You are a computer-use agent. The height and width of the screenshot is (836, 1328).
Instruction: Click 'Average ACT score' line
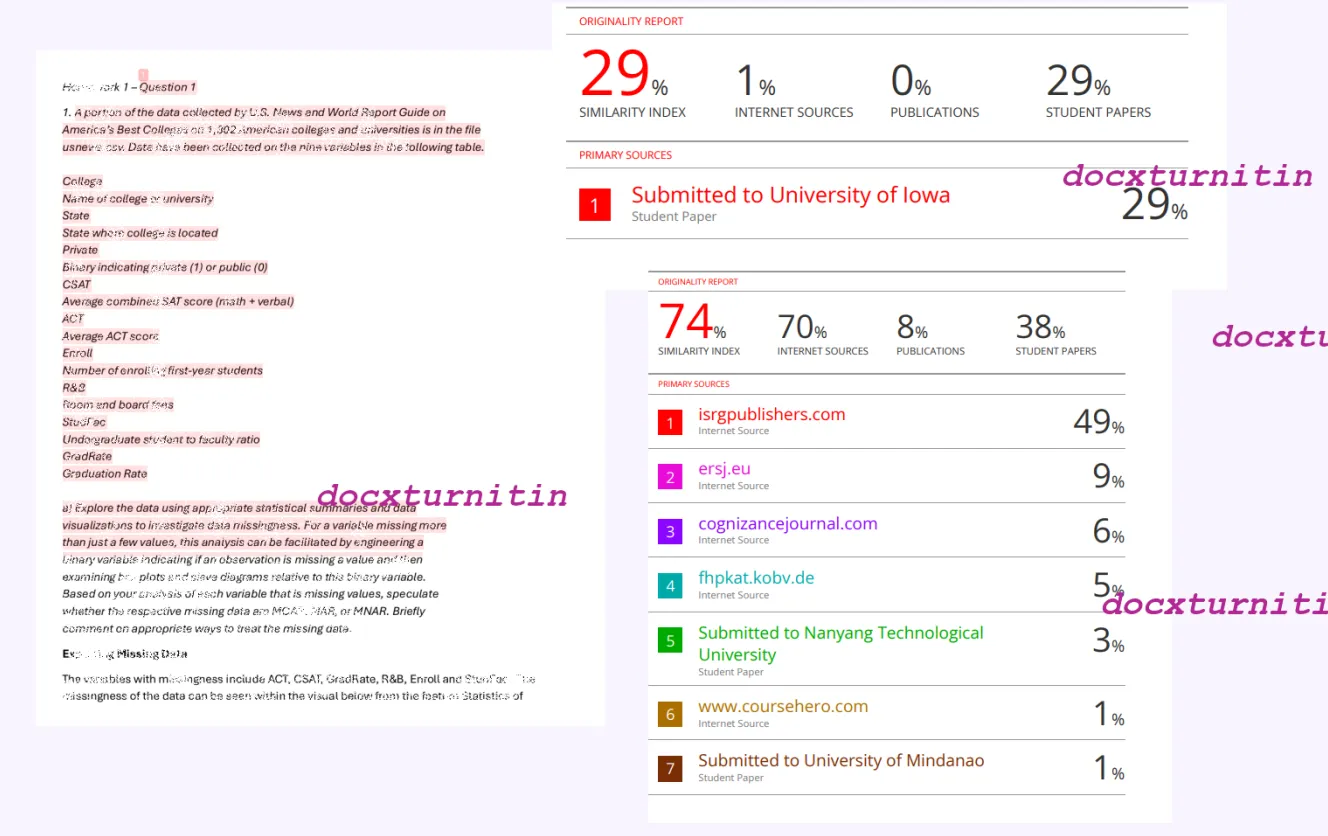pos(110,336)
